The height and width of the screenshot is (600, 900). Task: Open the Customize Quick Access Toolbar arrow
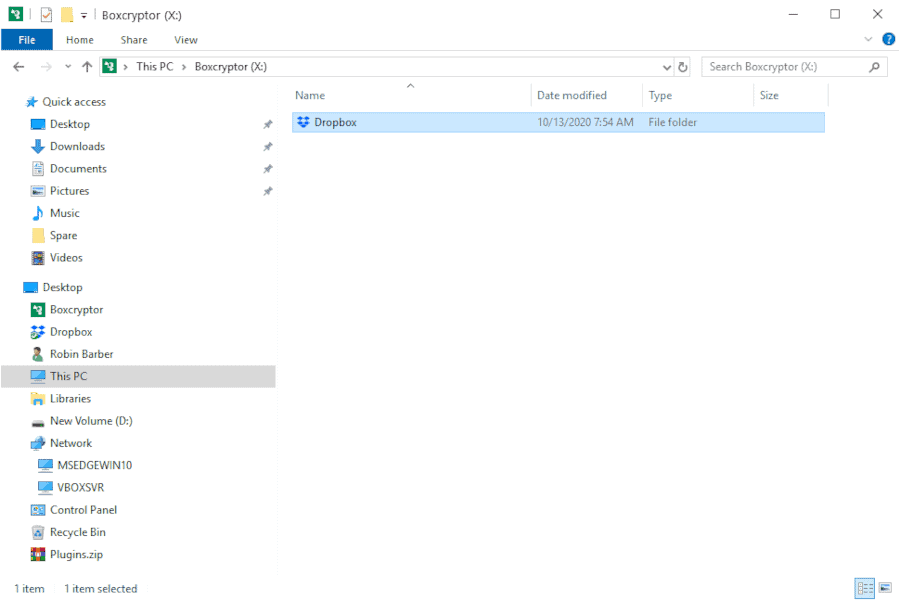coord(83,14)
